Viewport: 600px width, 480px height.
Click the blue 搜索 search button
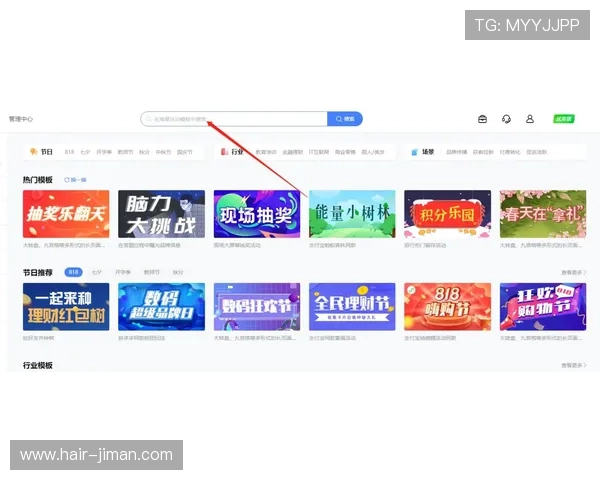345,119
